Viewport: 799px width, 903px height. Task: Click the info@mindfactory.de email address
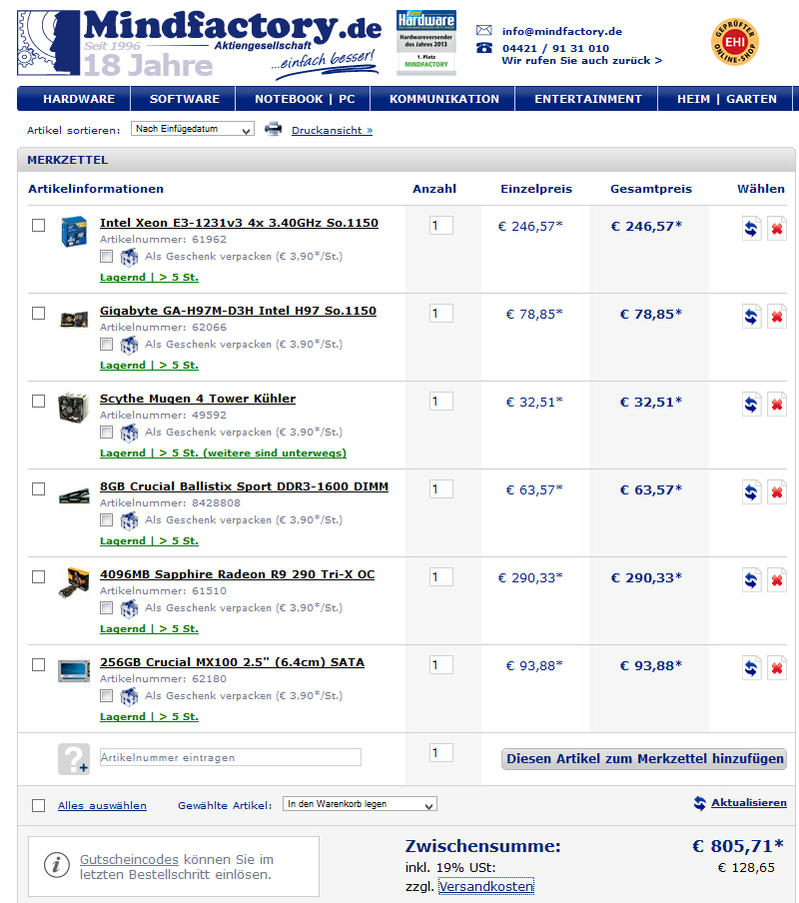pos(562,31)
